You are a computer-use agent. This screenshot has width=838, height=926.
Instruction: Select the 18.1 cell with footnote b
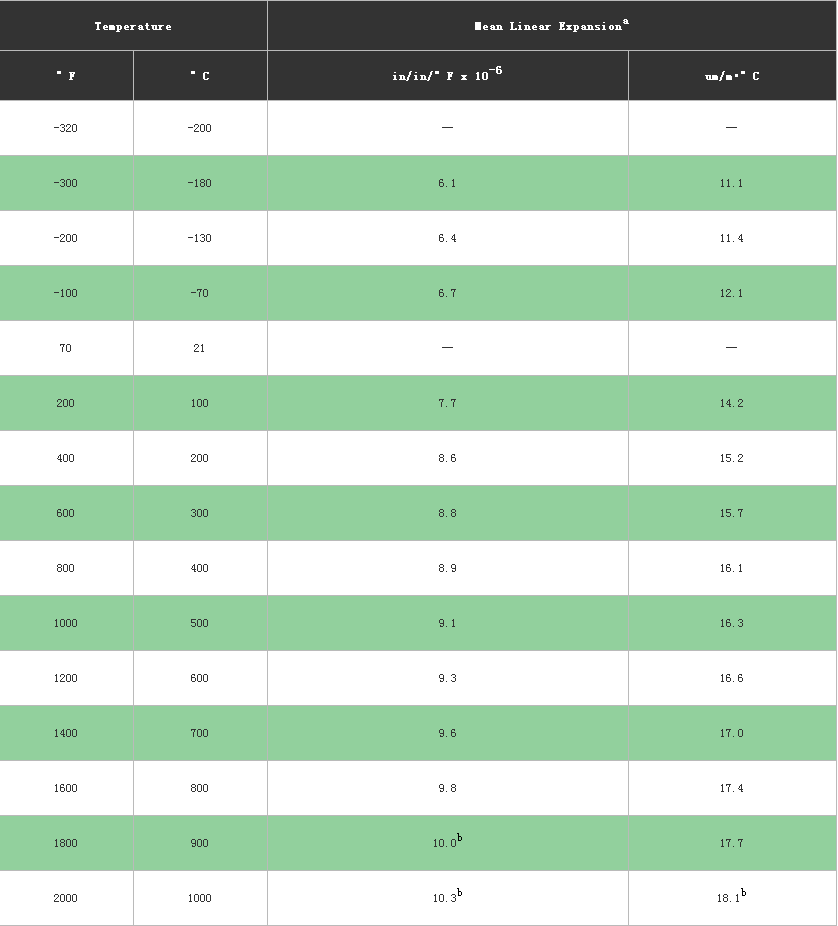(x=732, y=898)
